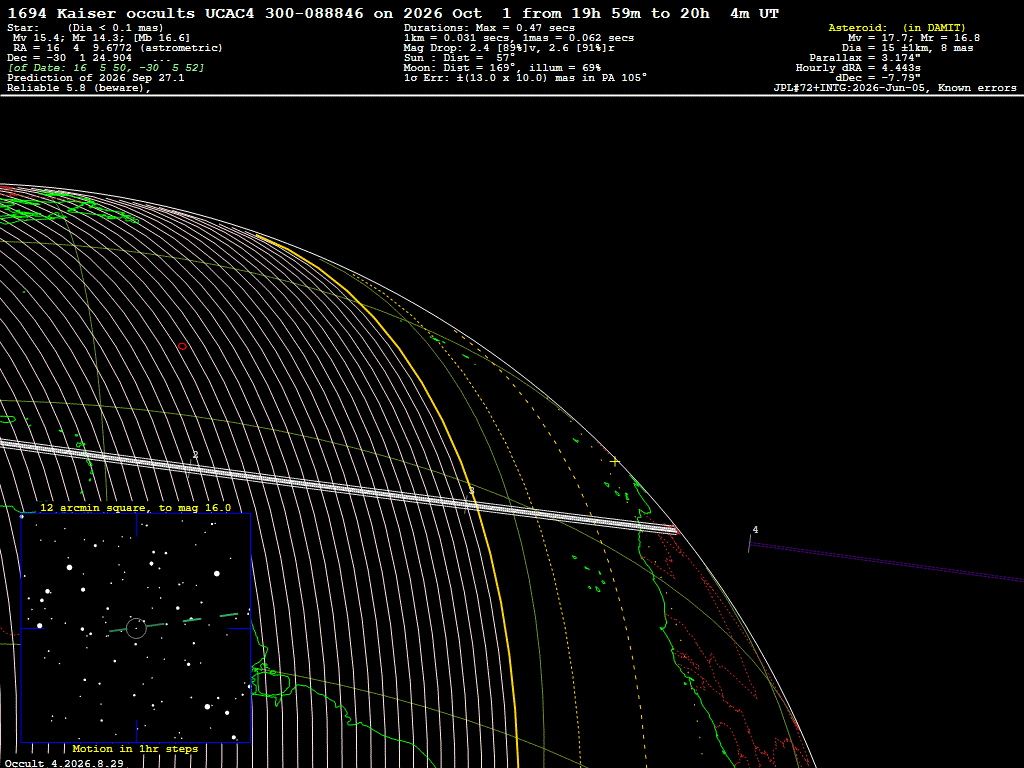Click the red circle site marker on the map
The width and height of the screenshot is (1024, 768).
point(182,346)
